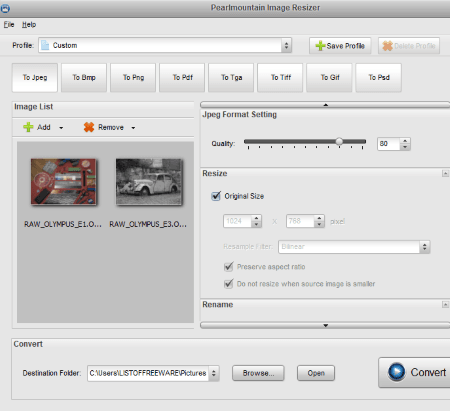450x411 pixels.
Task: Click the Delete Profile button
Action: 409,46
